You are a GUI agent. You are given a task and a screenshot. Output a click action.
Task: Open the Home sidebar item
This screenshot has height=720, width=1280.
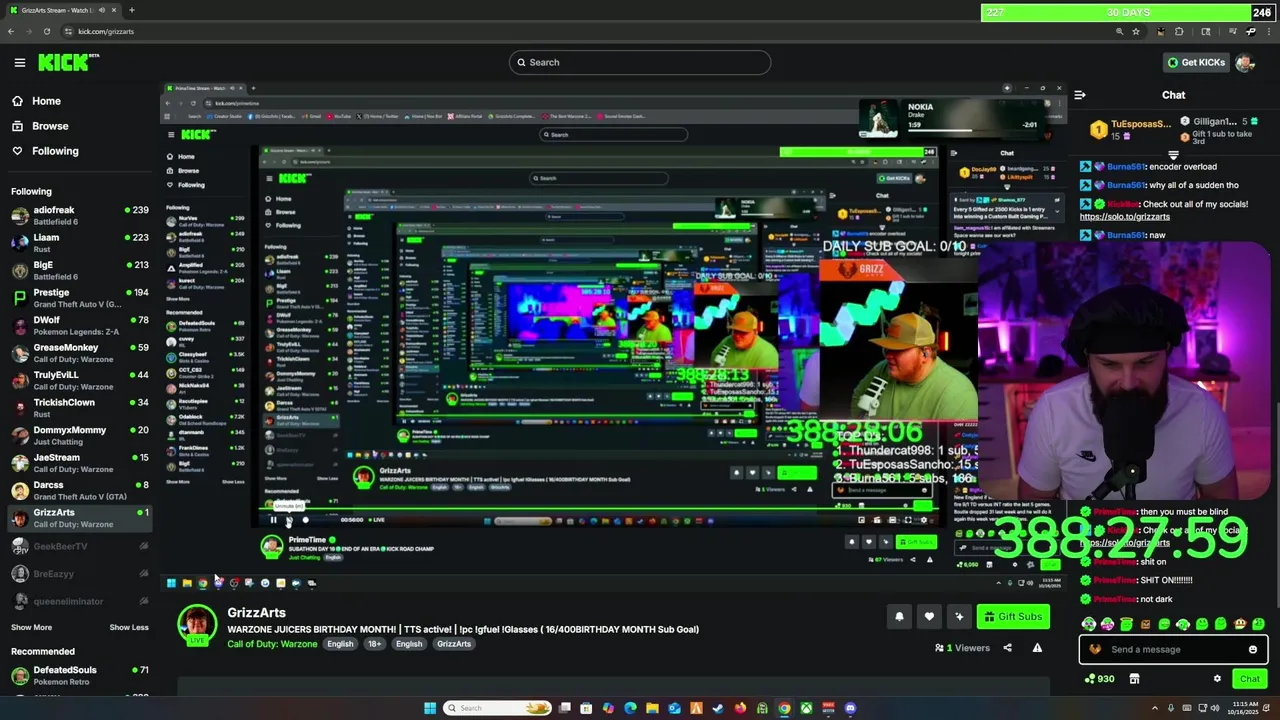coord(37,101)
